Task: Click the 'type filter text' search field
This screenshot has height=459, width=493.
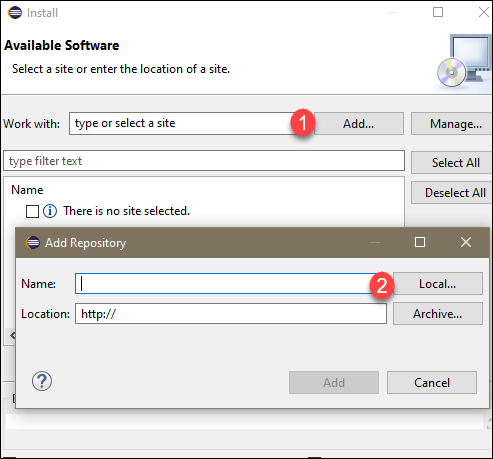Action: coord(204,161)
